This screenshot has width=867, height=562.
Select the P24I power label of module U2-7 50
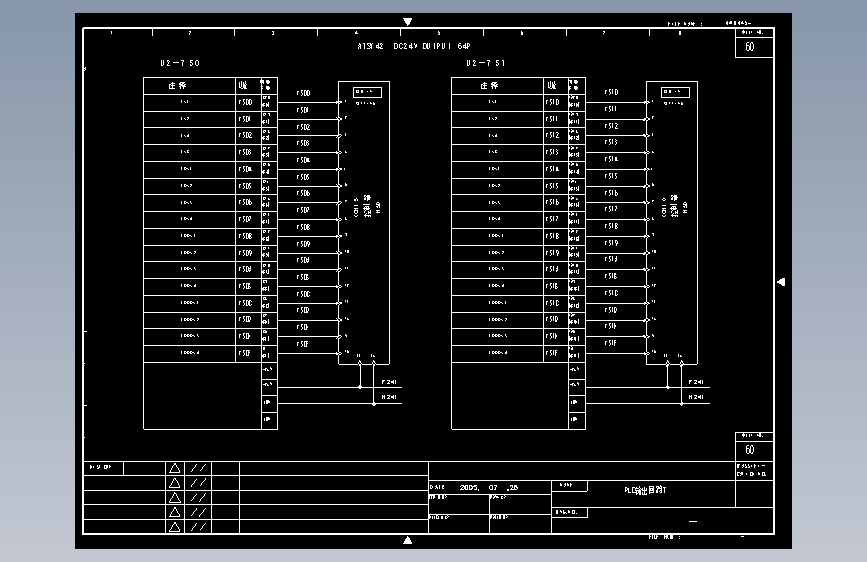(389, 382)
